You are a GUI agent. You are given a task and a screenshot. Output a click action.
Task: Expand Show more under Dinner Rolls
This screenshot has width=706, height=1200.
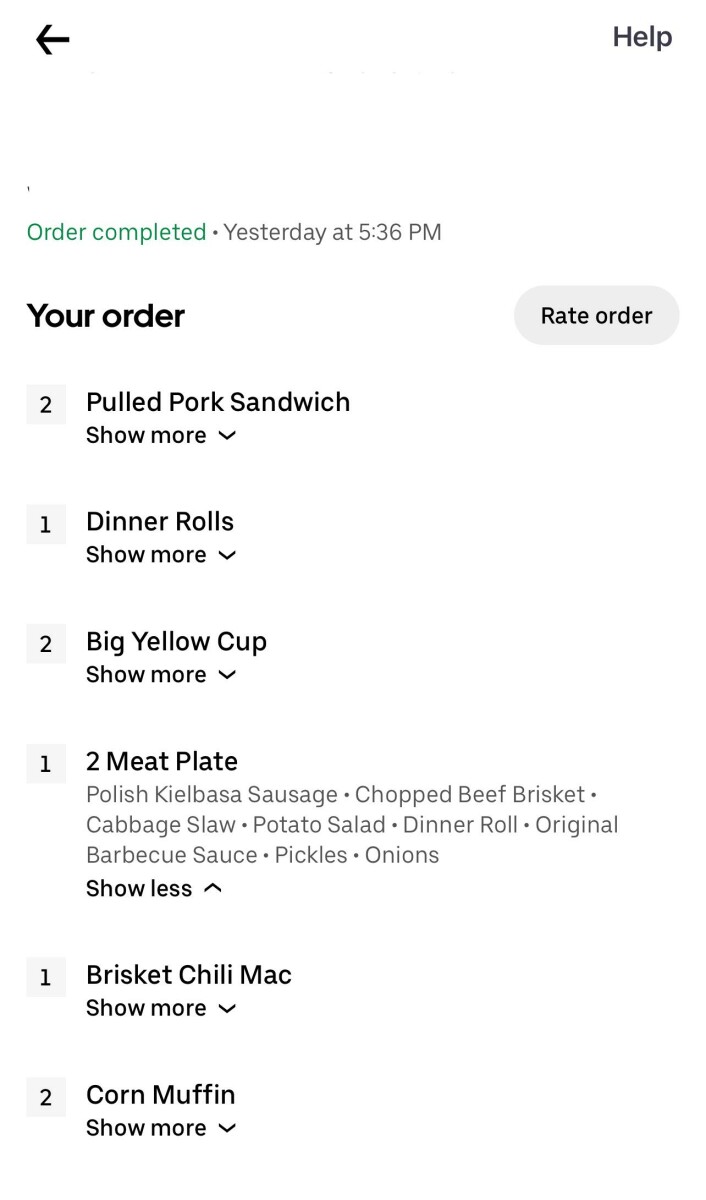coord(161,555)
